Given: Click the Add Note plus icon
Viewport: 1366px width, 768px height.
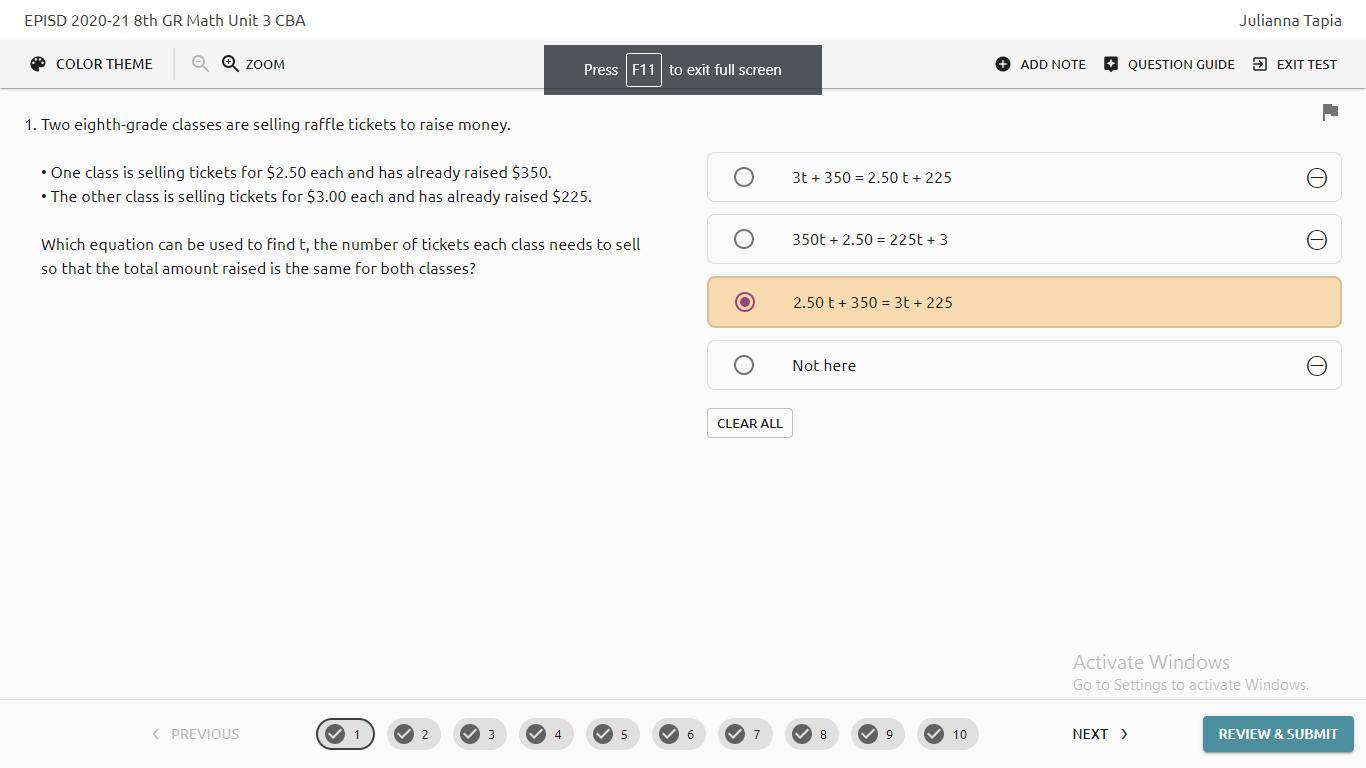Looking at the screenshot, I should click(1003, 64).
